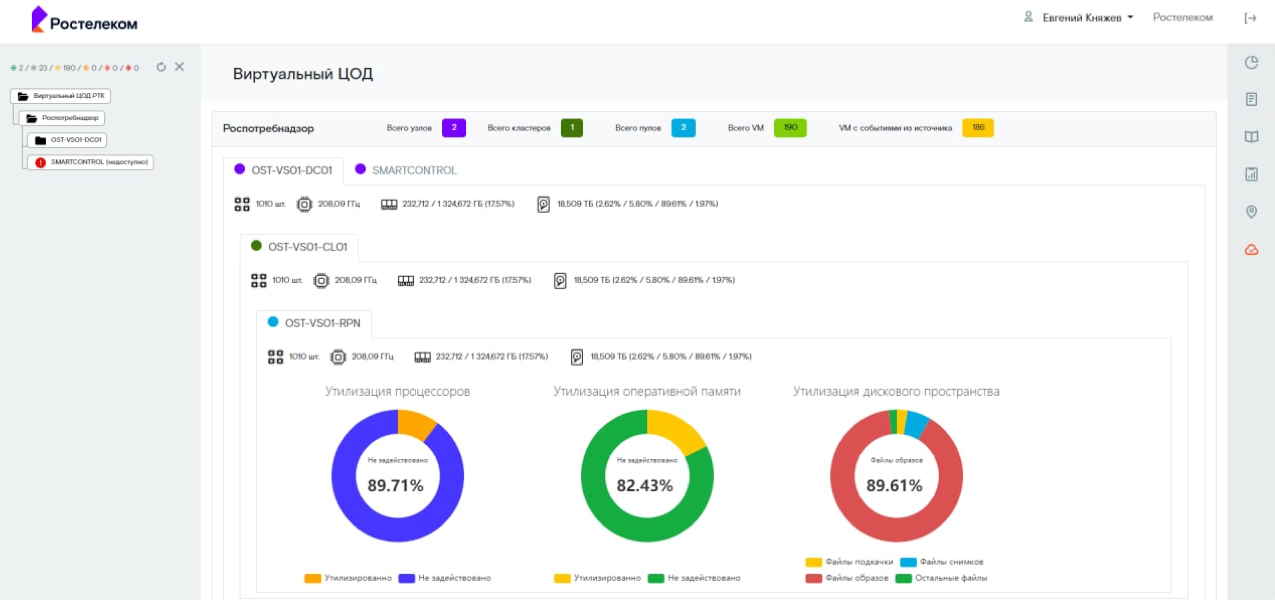Open the pie chart dashboard icon in sidebar
The width and height of the screenshot is (1275, 600).
click(x=1250, y=63)
